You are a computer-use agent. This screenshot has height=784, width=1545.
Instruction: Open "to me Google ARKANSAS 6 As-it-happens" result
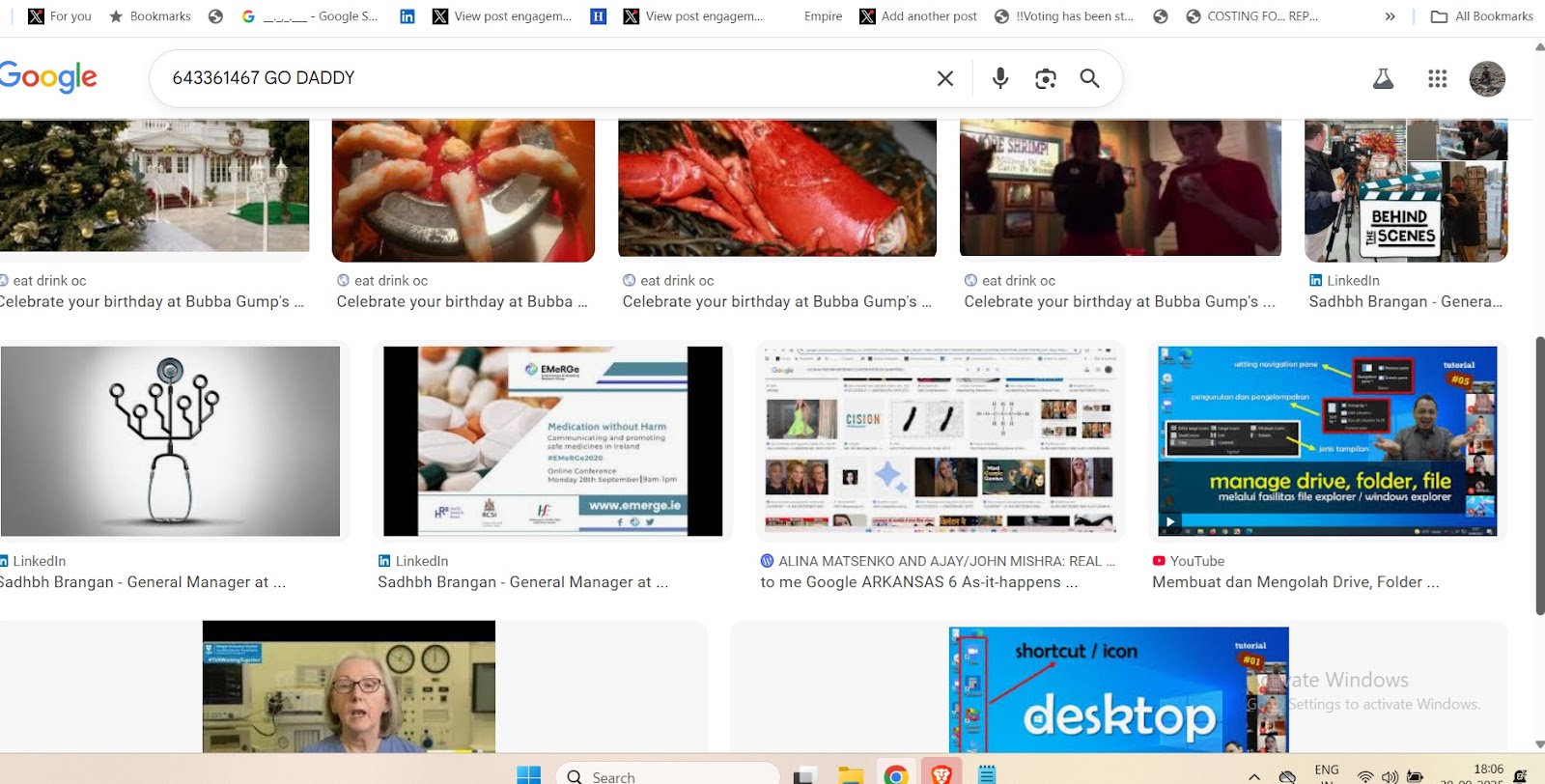(x=918, y=582)
